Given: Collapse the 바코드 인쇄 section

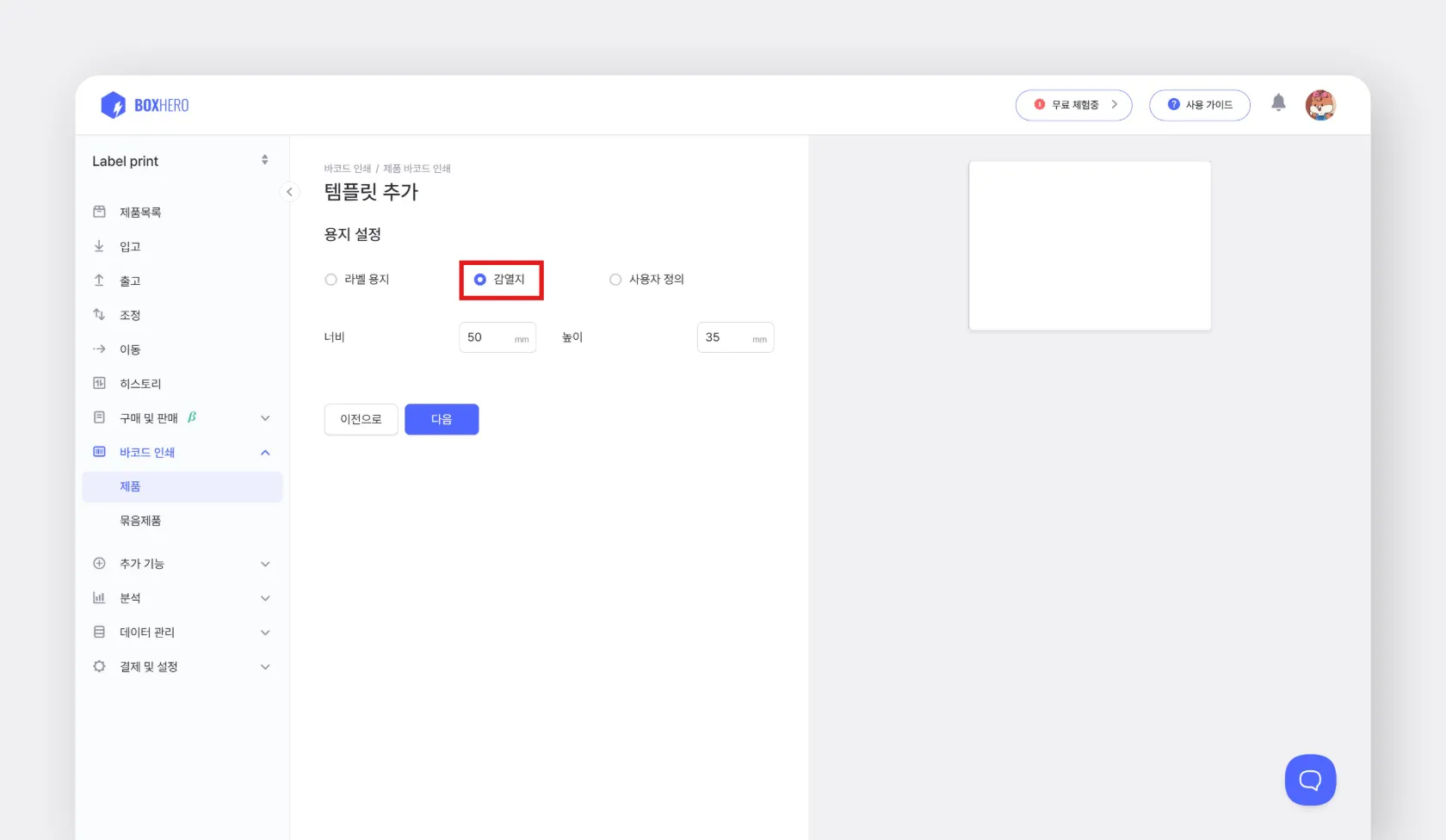Looking at the screenshot, I should [264, 452].
